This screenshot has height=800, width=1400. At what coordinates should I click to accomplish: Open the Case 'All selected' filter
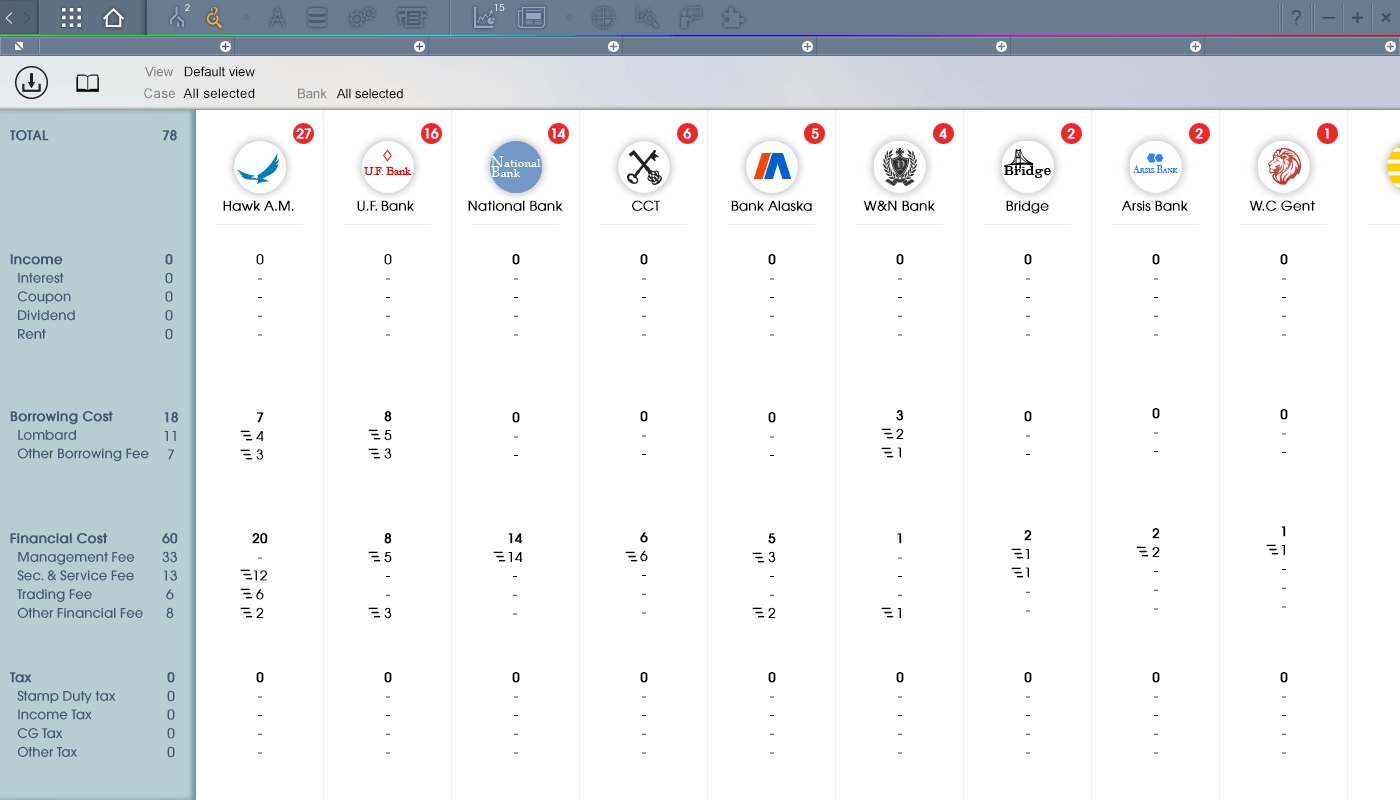219,94
